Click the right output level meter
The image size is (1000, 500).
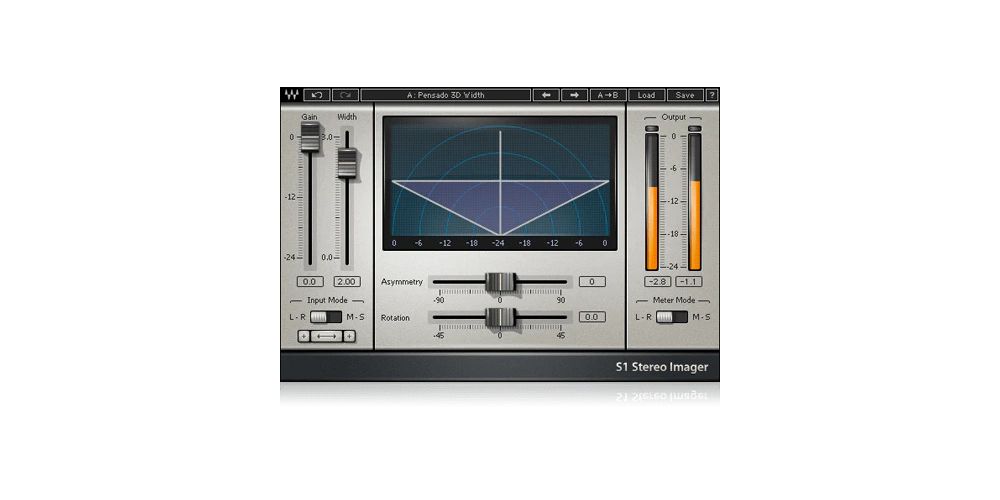695,202
